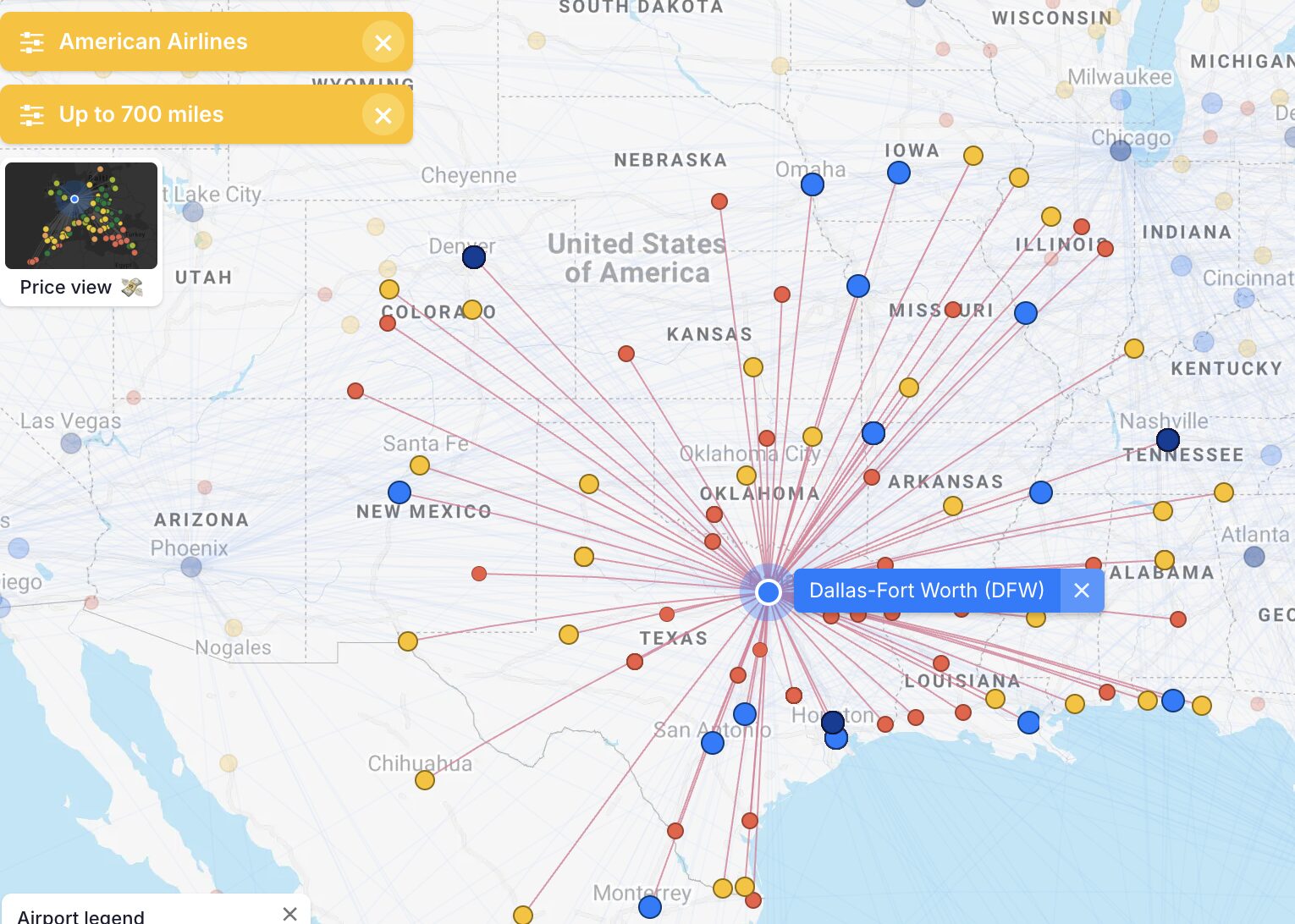The width and height of the screenshot is (1295, 924).
Task: Select the blue airport marker near Monterrey
Action: tap(648, 906)
